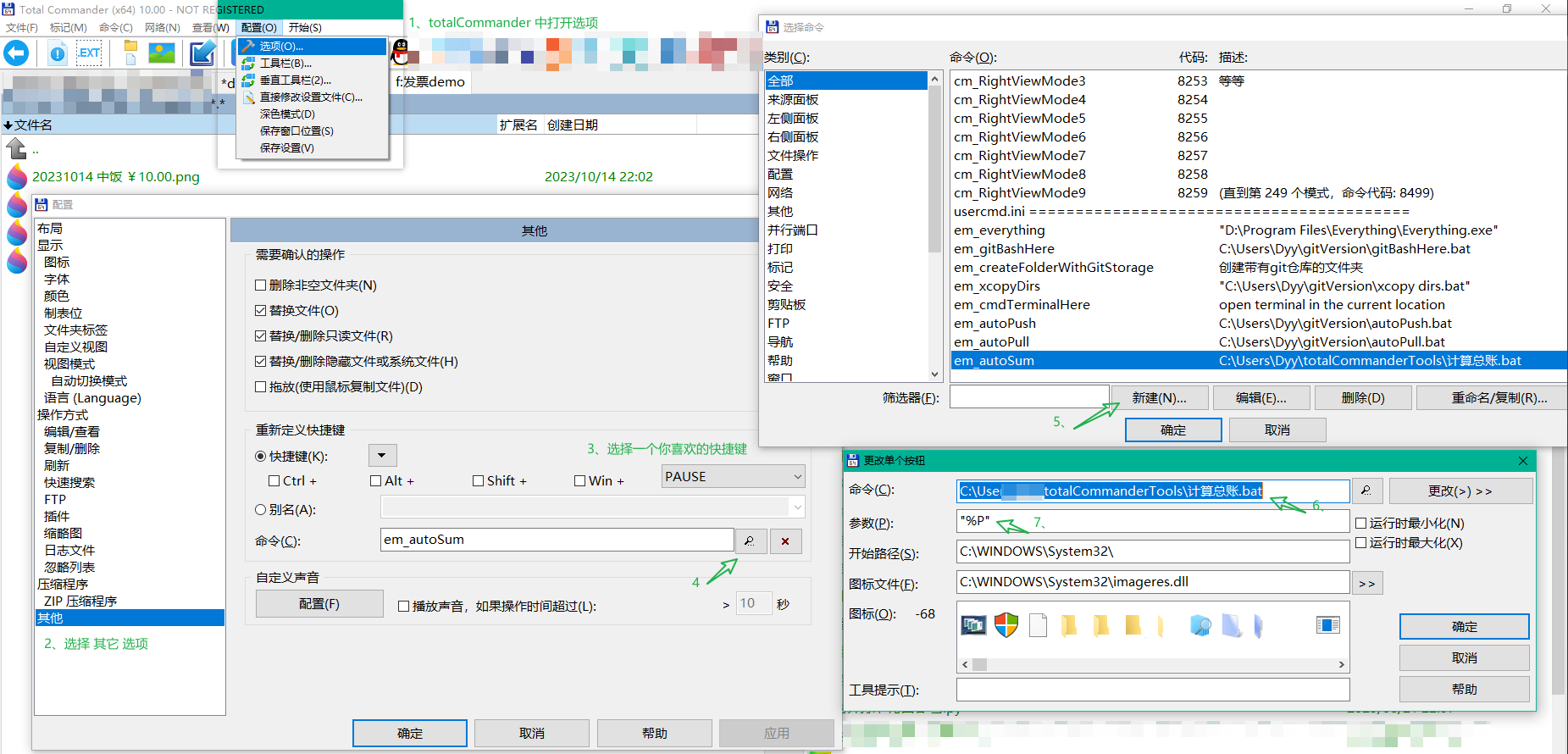Pick the blank document icon in icon list
1568x754 pixels.
(1038, 625)
